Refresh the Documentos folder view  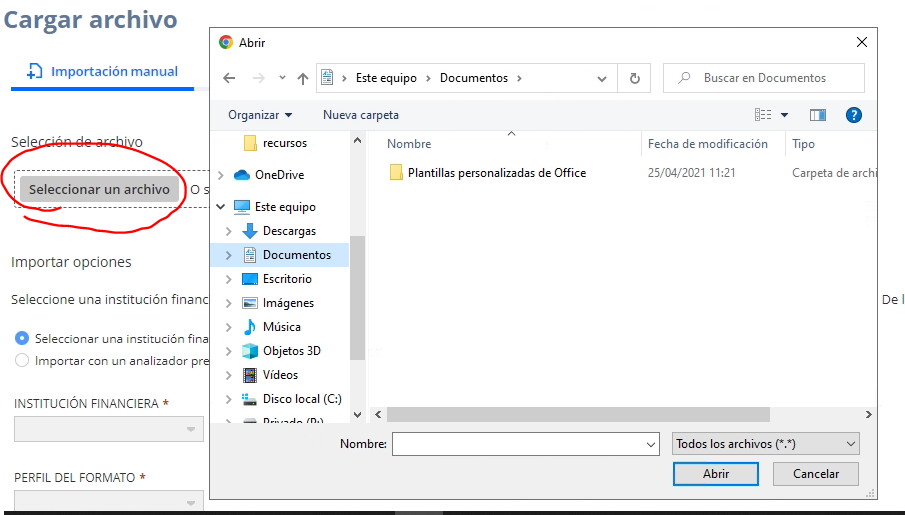[633, 78]
